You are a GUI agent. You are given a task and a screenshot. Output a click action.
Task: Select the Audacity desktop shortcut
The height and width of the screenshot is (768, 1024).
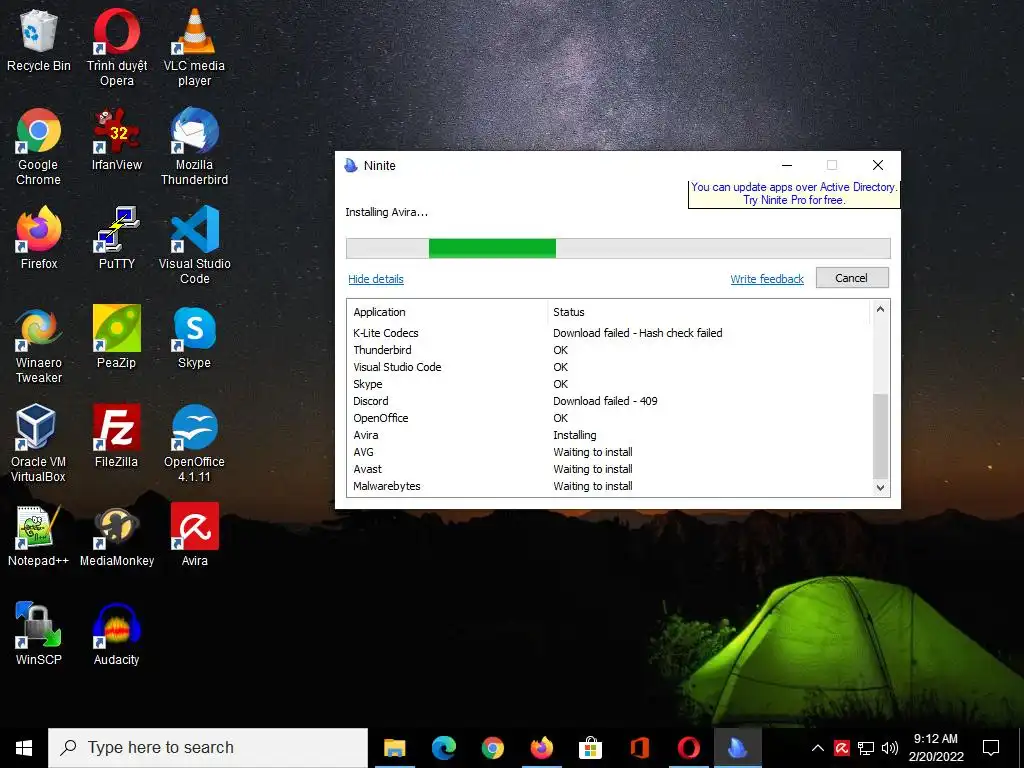point(117,634)
